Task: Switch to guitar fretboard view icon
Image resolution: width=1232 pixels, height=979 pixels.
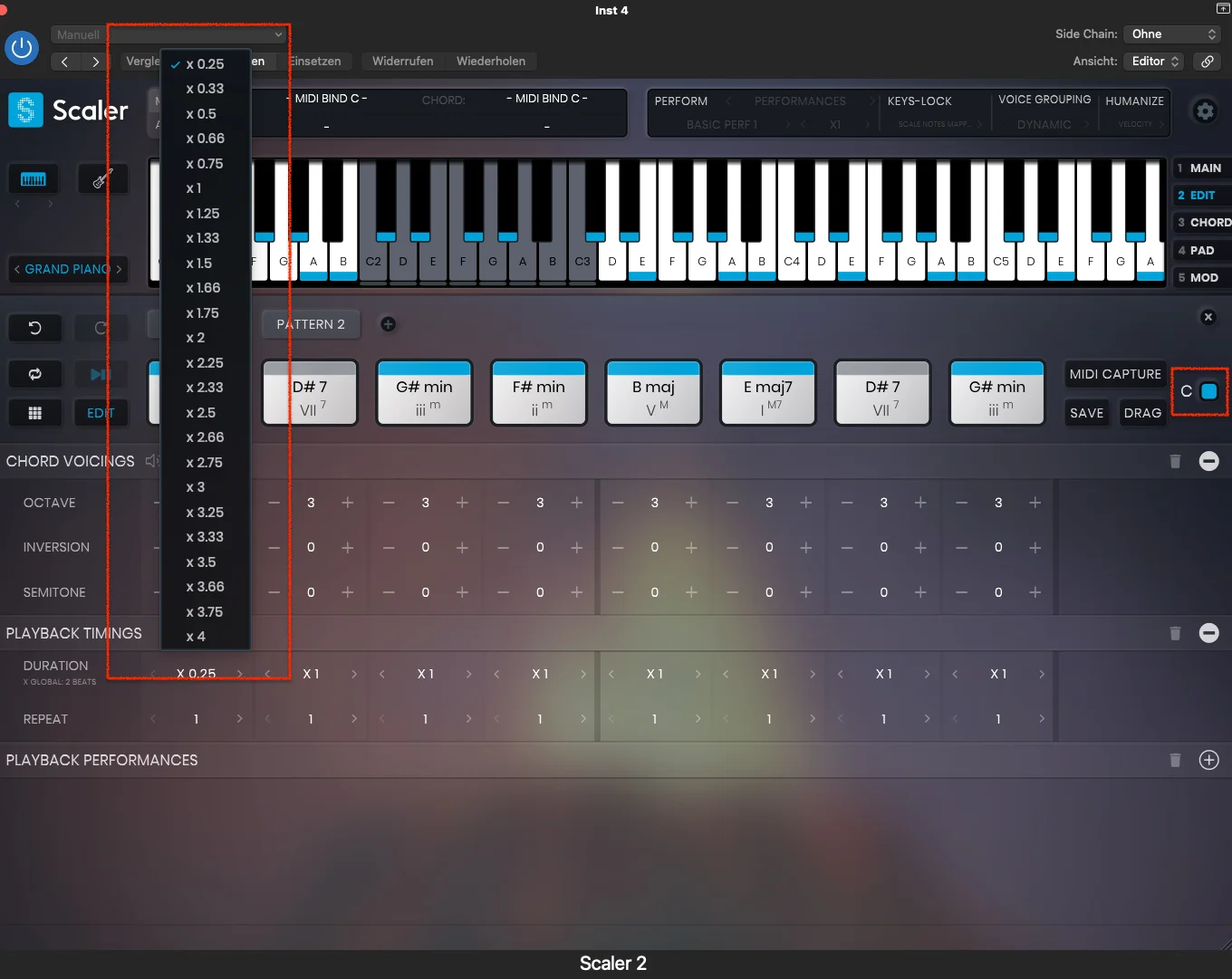Action: coord(102,179)
